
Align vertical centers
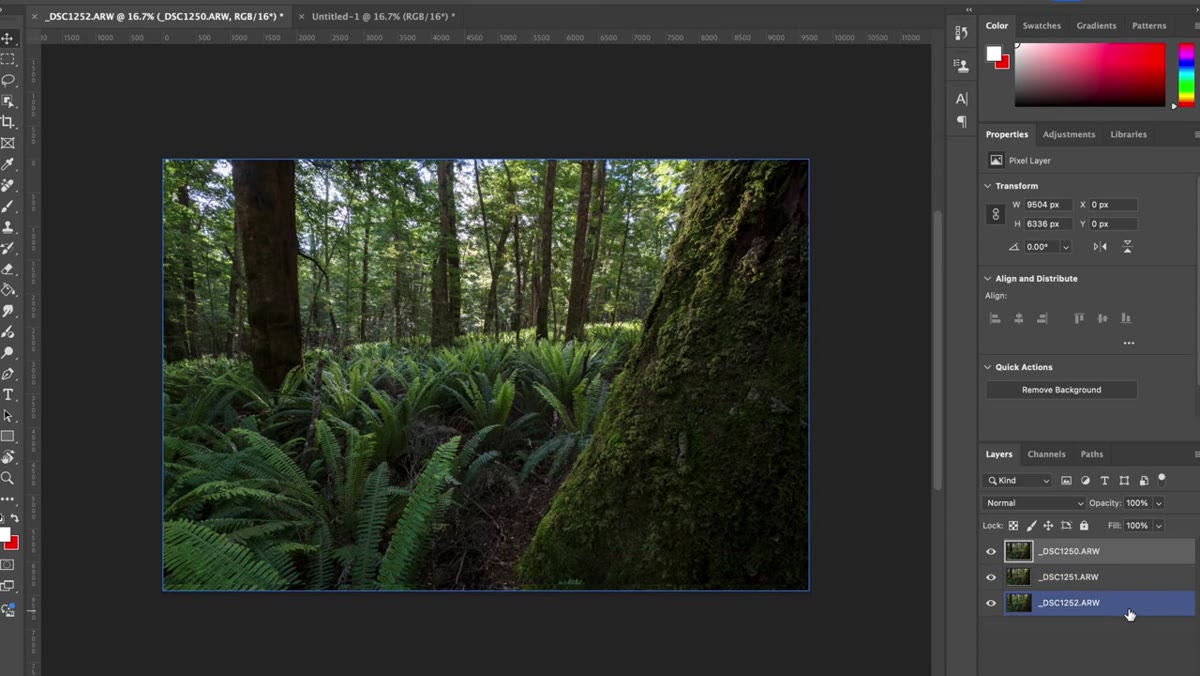click(1102, 318)
